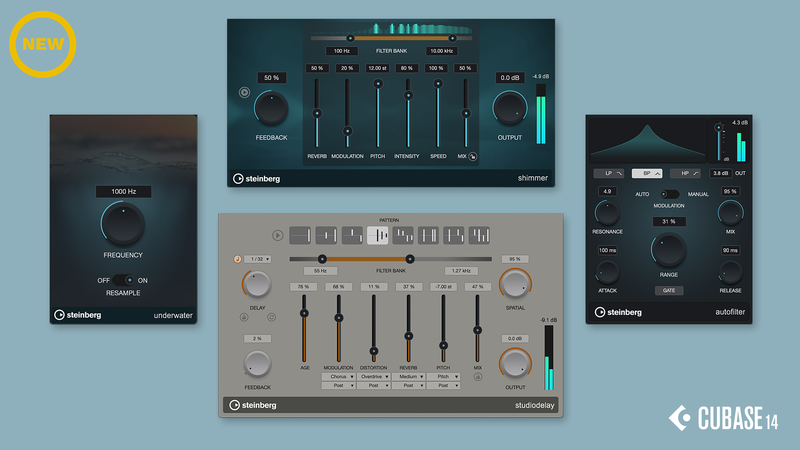Click the shimmer 12.00 st pitch field
The width and height of the screenshot is (800, 450).
pyautogui.click(x=378, y=68)
